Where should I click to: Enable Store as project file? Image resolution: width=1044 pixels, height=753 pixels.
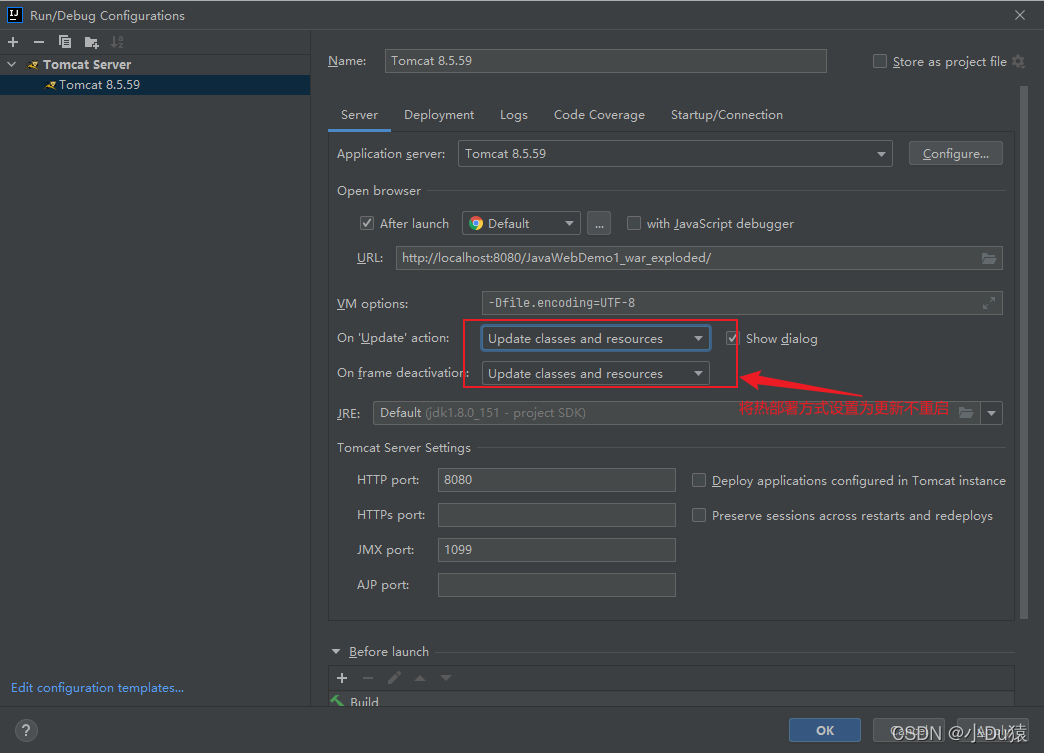tap(880, 61)
